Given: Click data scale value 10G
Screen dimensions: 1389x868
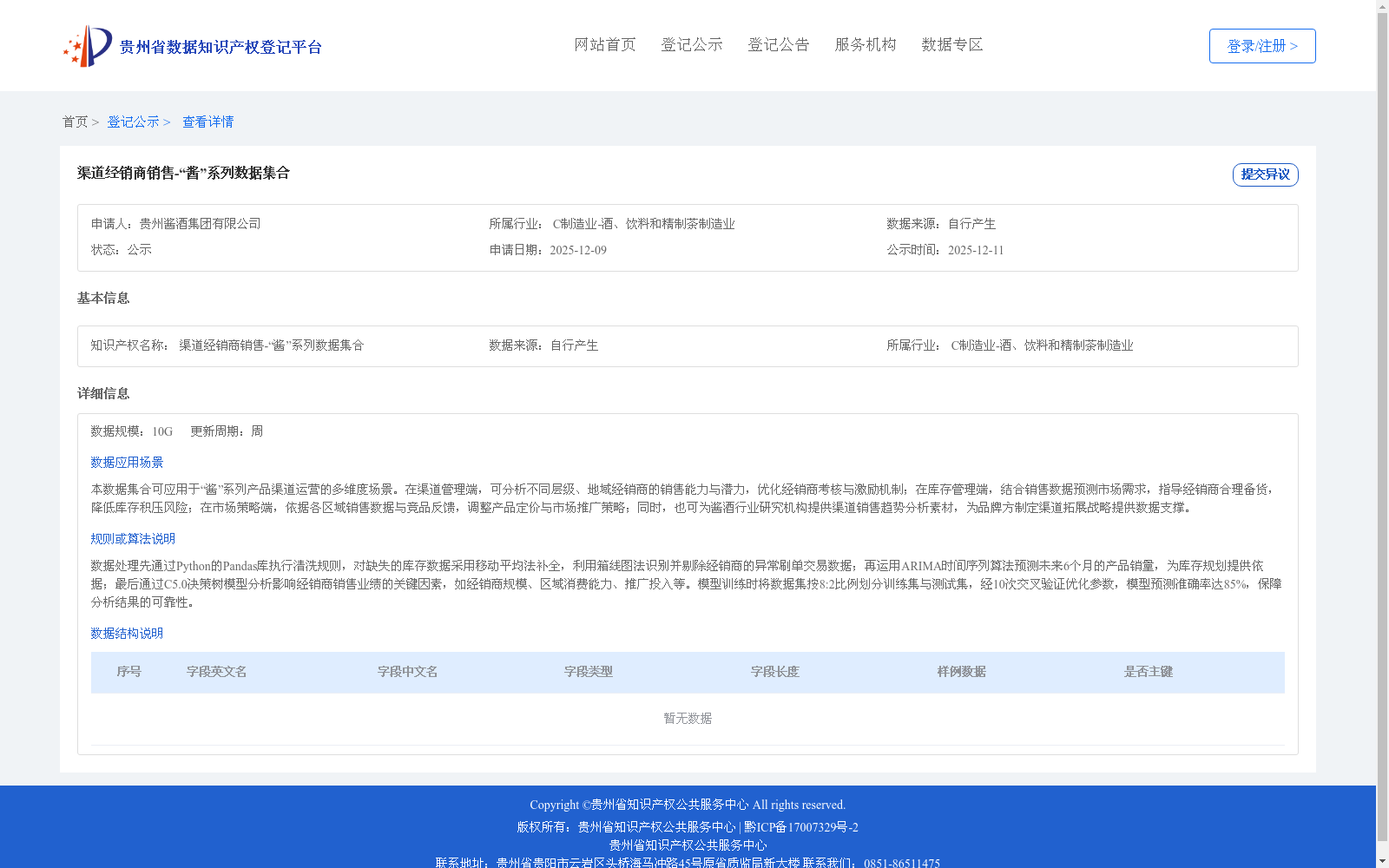Looking at the screenshot, I should tap(162, 431).
